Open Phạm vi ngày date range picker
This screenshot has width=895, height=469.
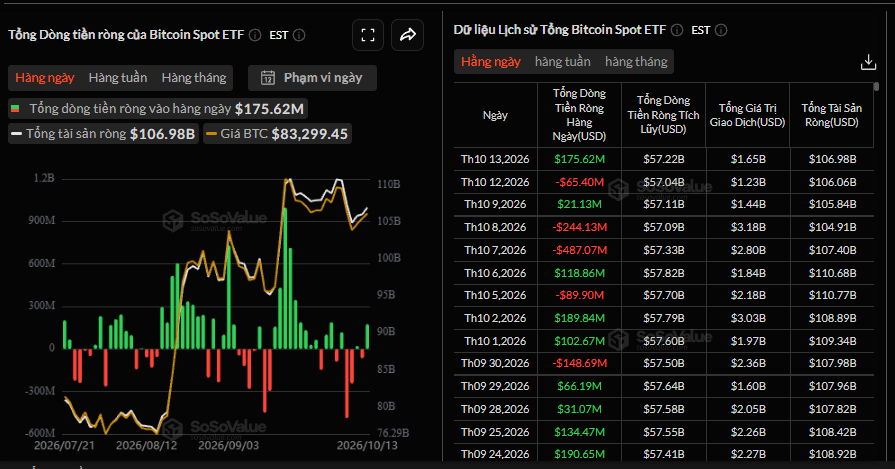312,78
